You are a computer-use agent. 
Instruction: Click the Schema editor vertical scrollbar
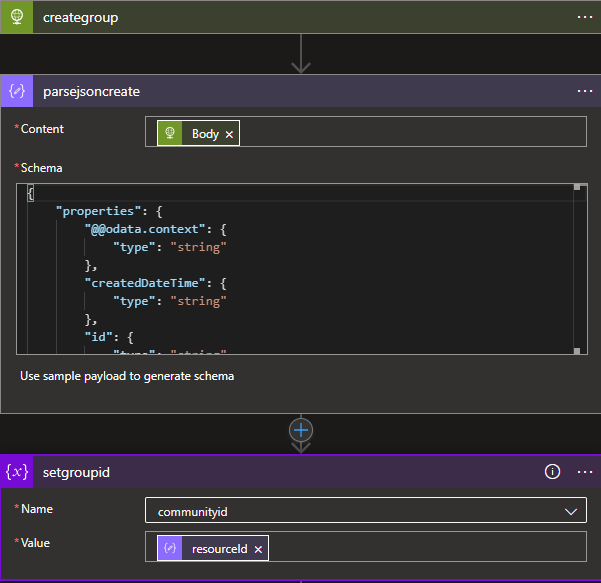coord(579,270)
